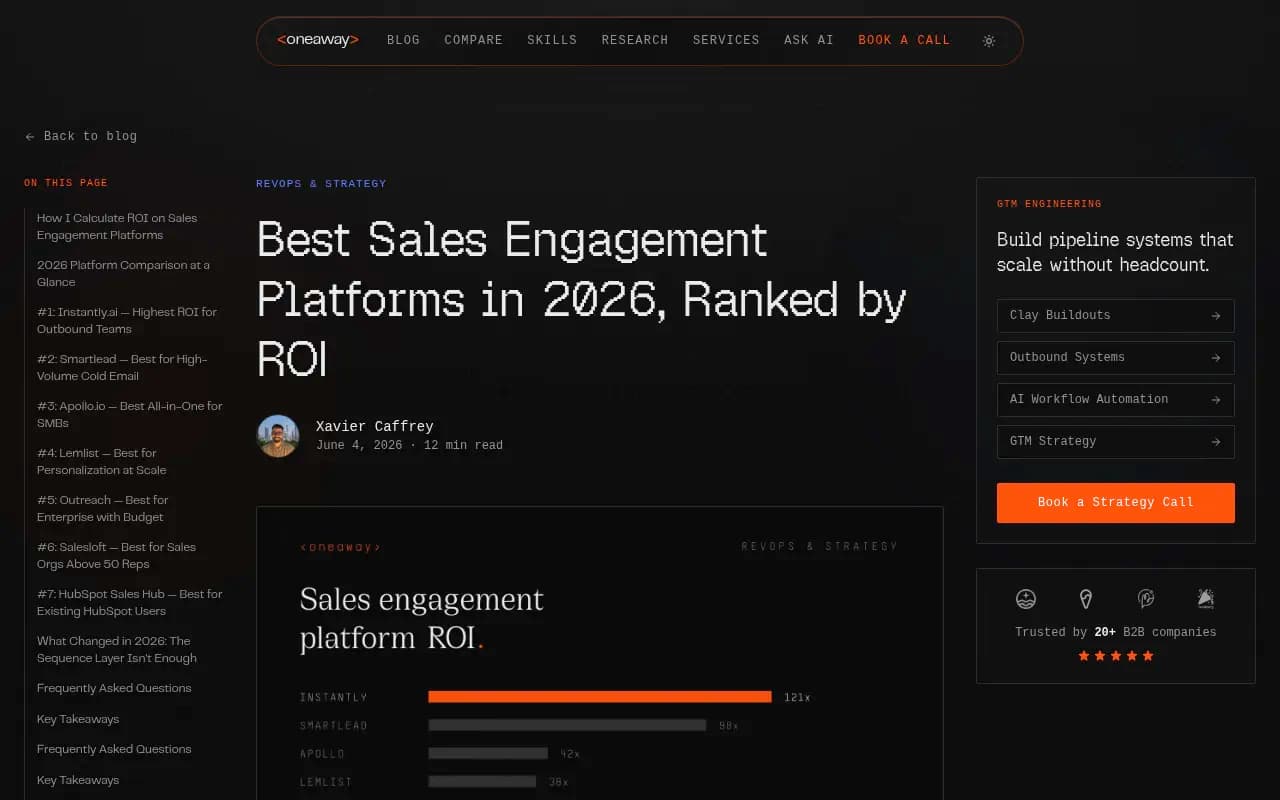The image size is (1280, 800).
Task: Click the Book a Strategy Call button
Action: point(1115,502)
